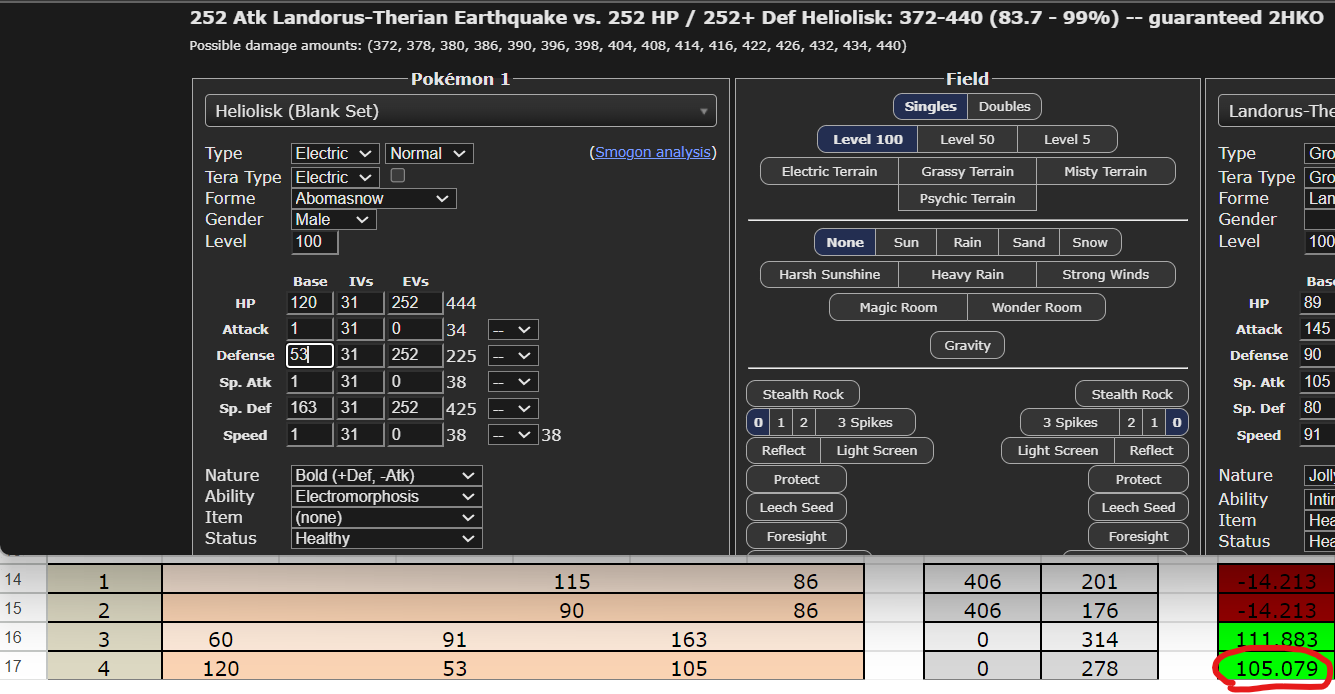The height and width of the screenshot is (694, 1335).
Task: Set 3 Spikes on Pokémon 1's side
Action: (x=865, y=422)
